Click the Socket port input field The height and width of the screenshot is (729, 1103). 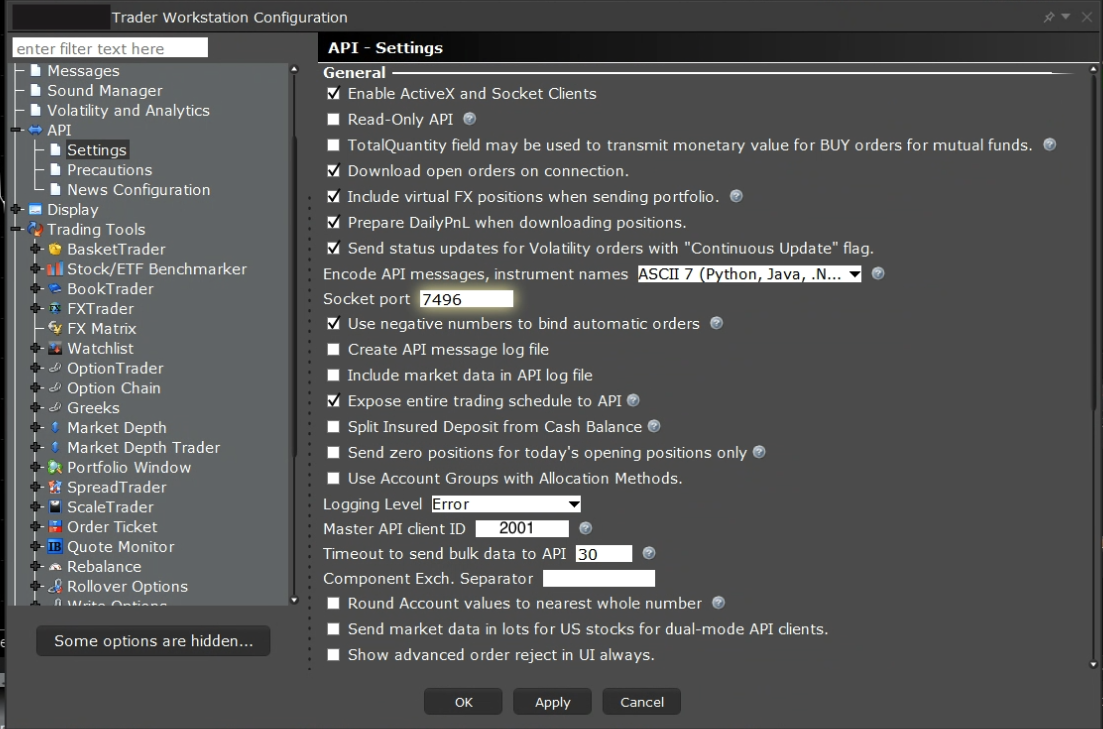(466, 299)
